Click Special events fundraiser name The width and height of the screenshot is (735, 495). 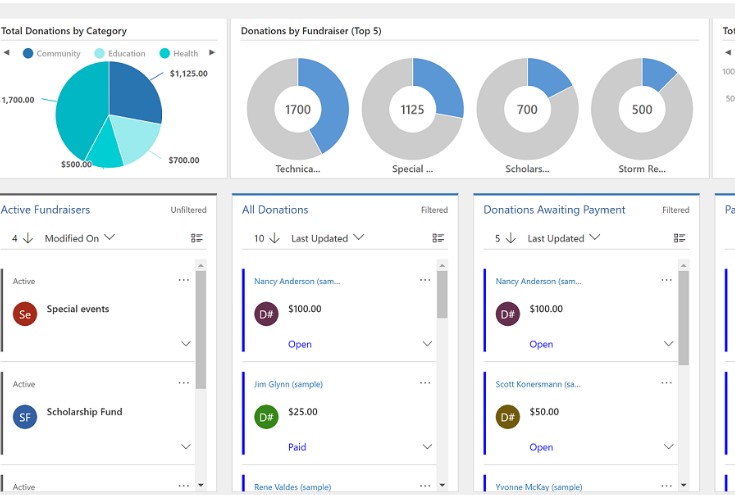point(78,309)
